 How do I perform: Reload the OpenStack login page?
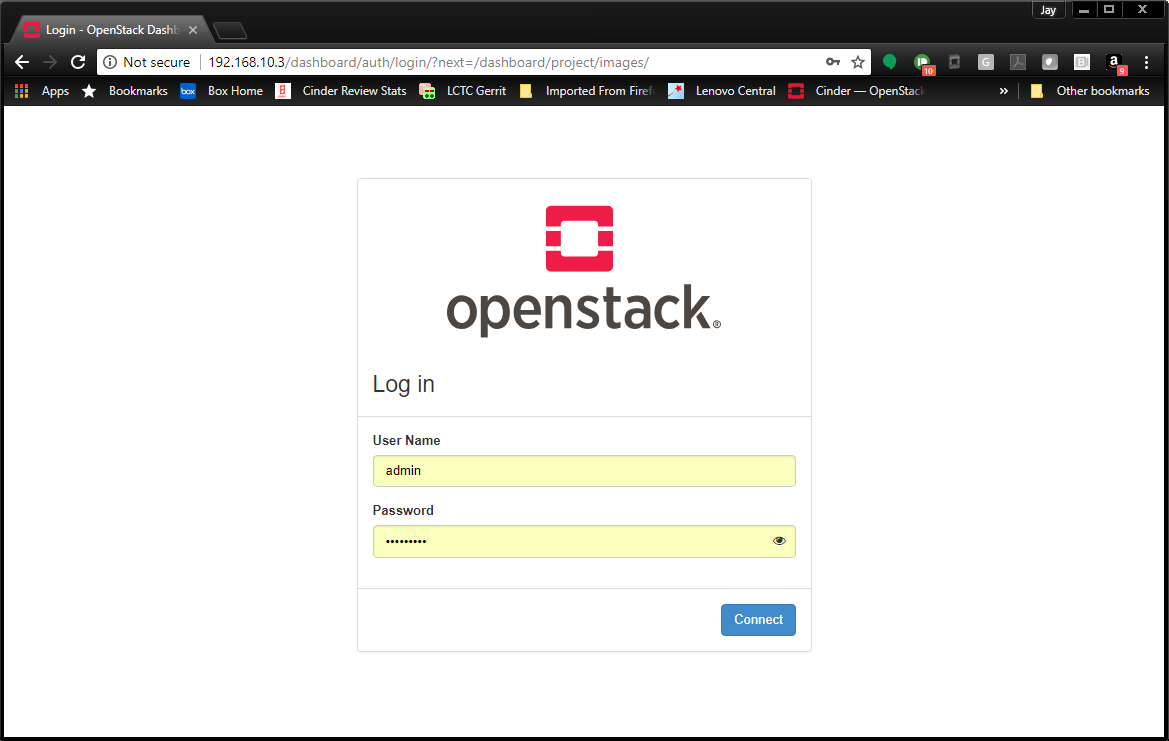tap(78, 62)
